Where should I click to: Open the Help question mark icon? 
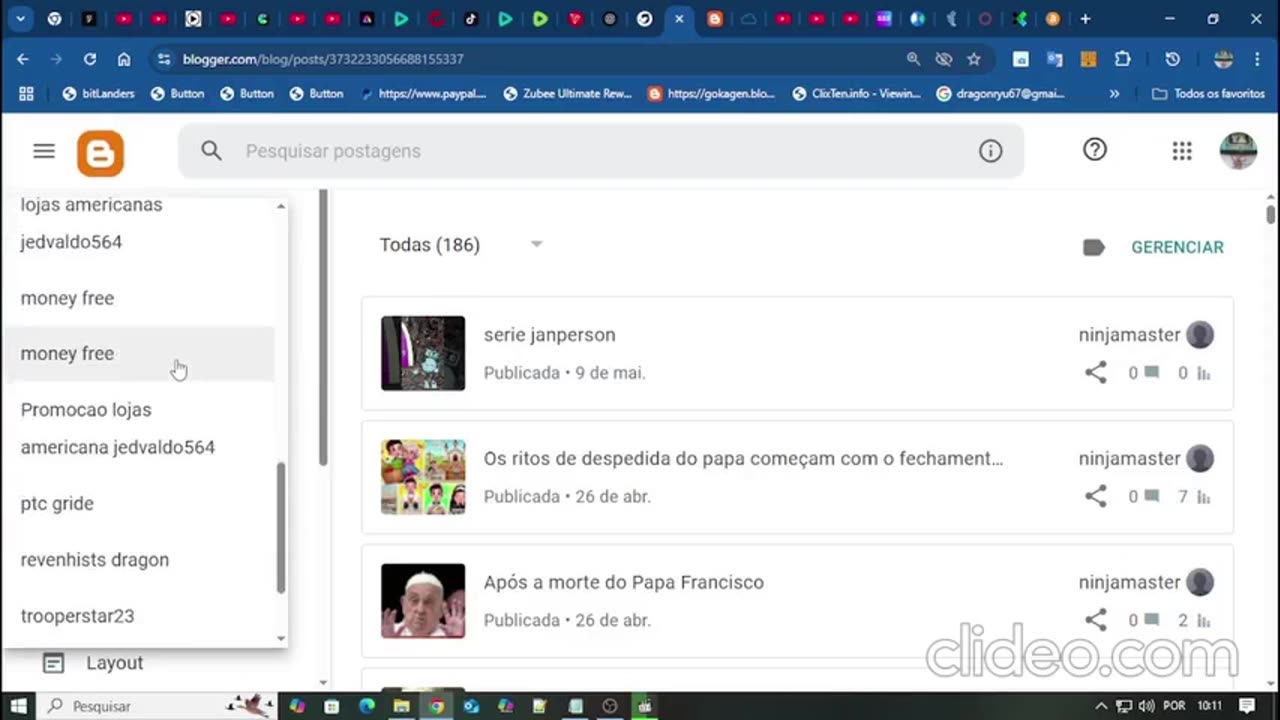pyautogui.click(x=1095, y=150)
